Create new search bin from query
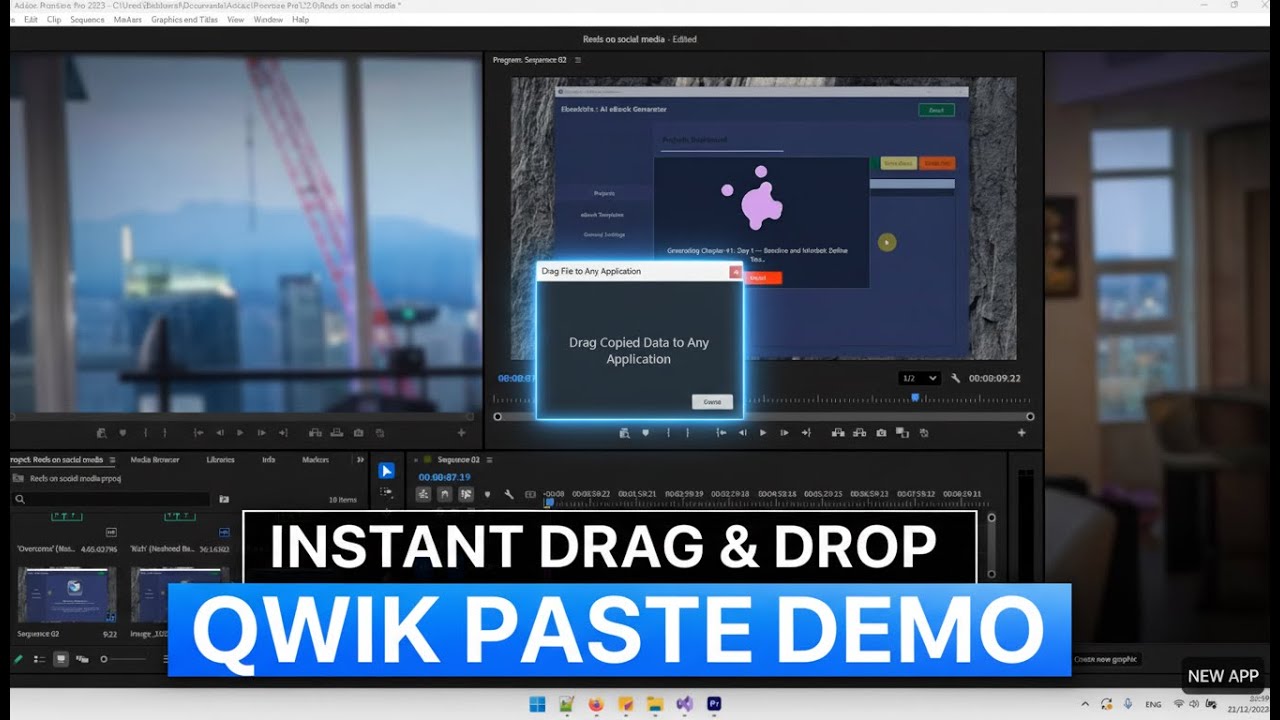Viewport: 1280px width, 720px height. coord(224,499)
